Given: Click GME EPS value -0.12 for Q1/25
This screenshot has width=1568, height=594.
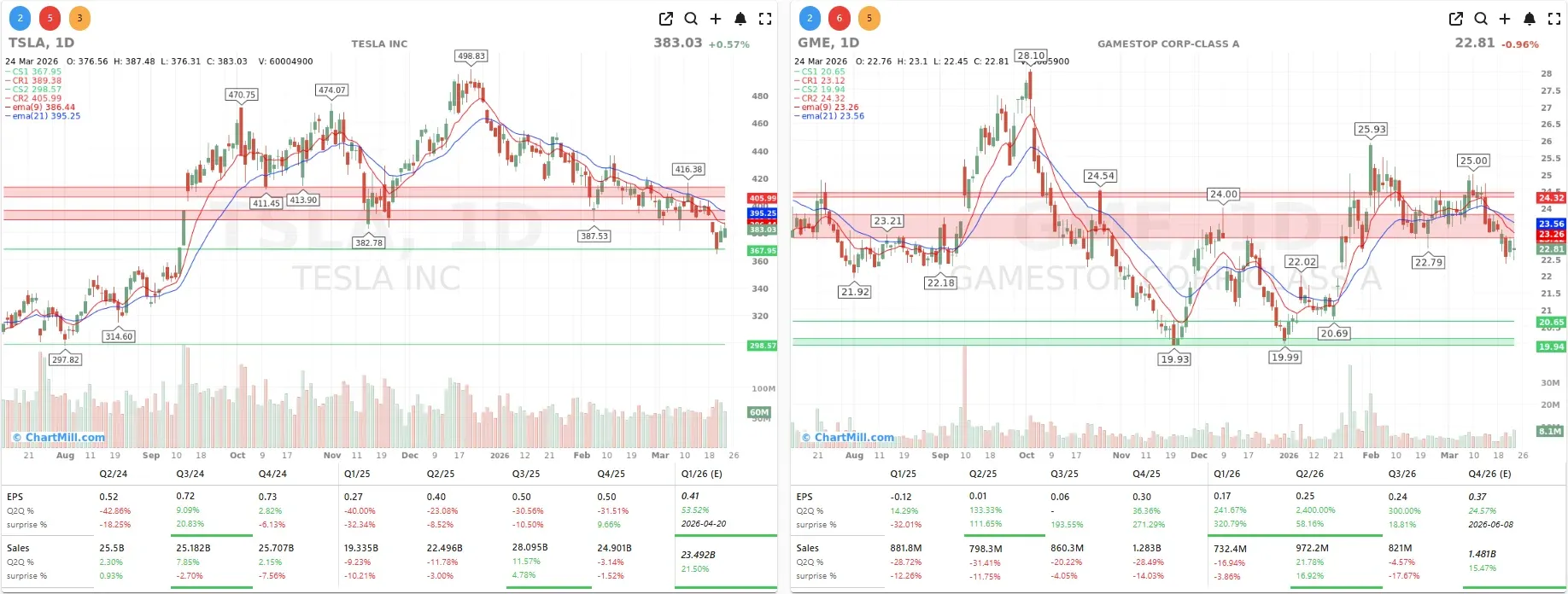Looking at the screenshot, I should (901, 497).
